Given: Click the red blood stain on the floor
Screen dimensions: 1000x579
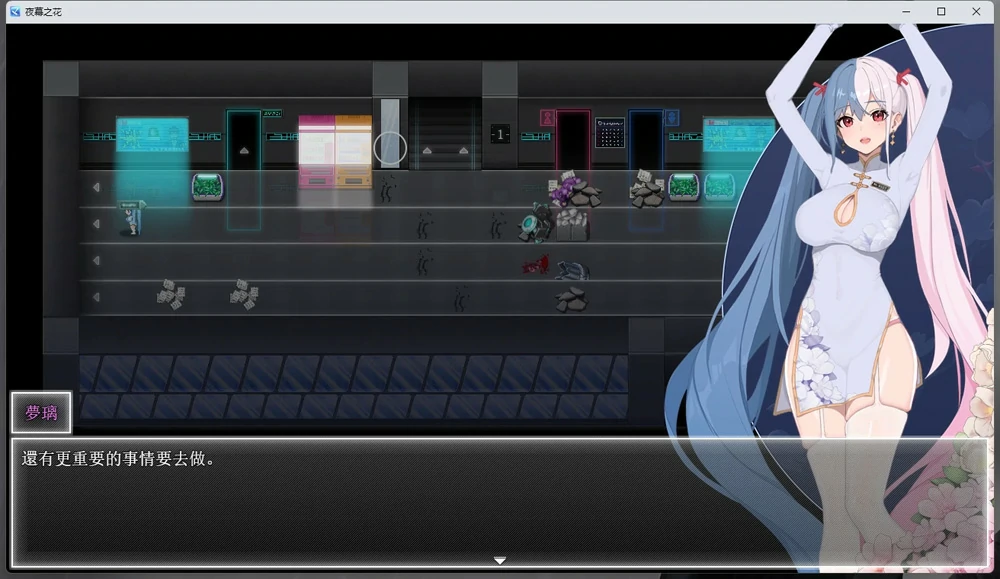Looking at the screenshot, I should pyautogui.click(x=535, y=266).
